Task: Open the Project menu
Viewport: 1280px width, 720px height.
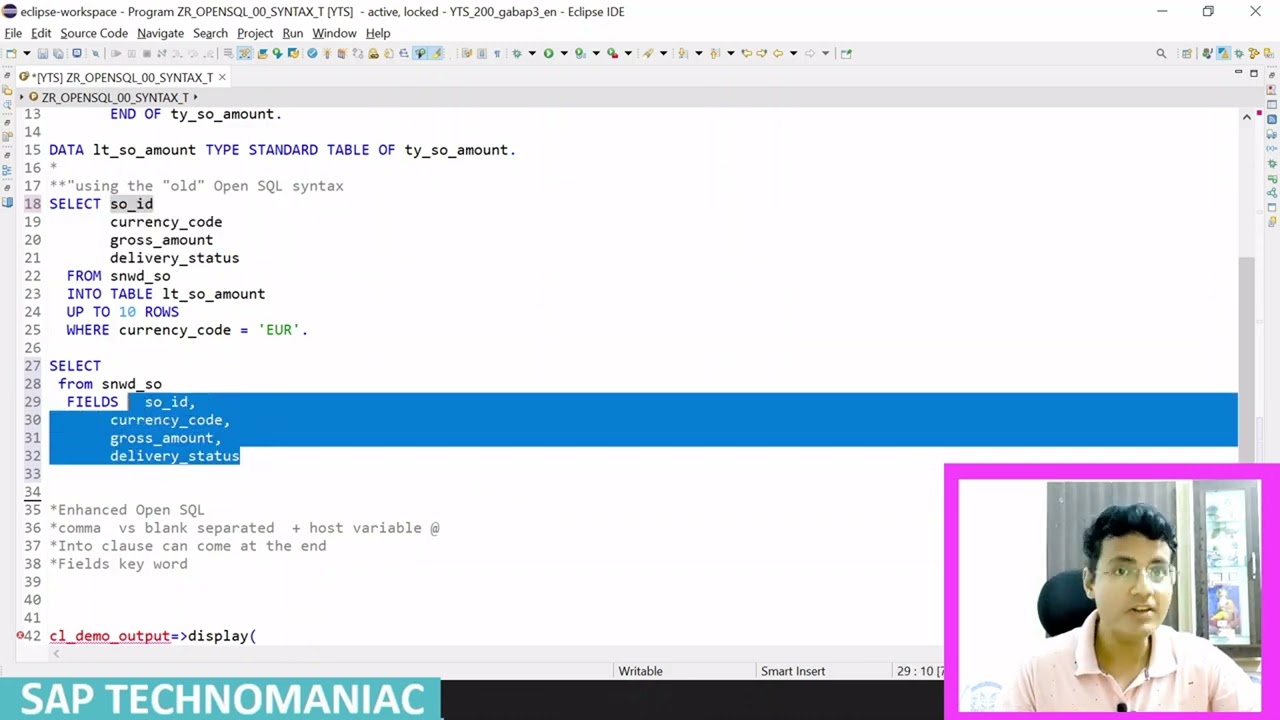Action: click(255, 33)
